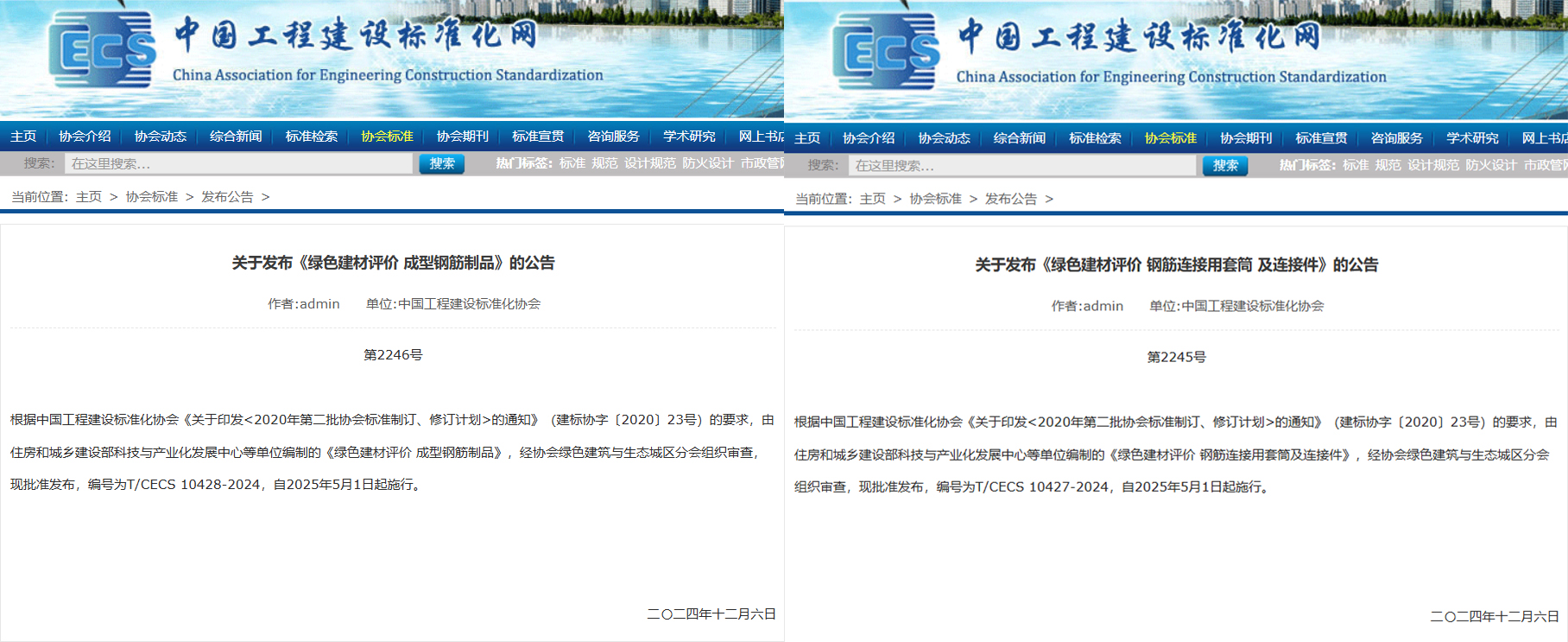Click the 发布公告 breadcrumb on the 第2246号 page

pos(227,197)
